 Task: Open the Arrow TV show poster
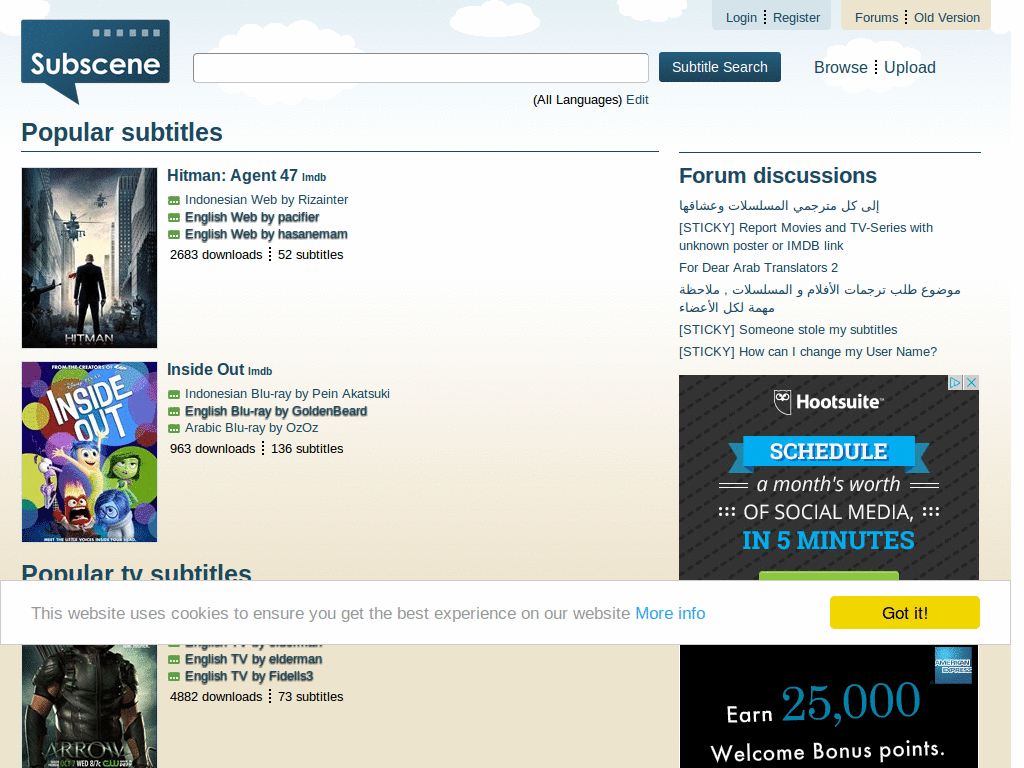(89, 706)
